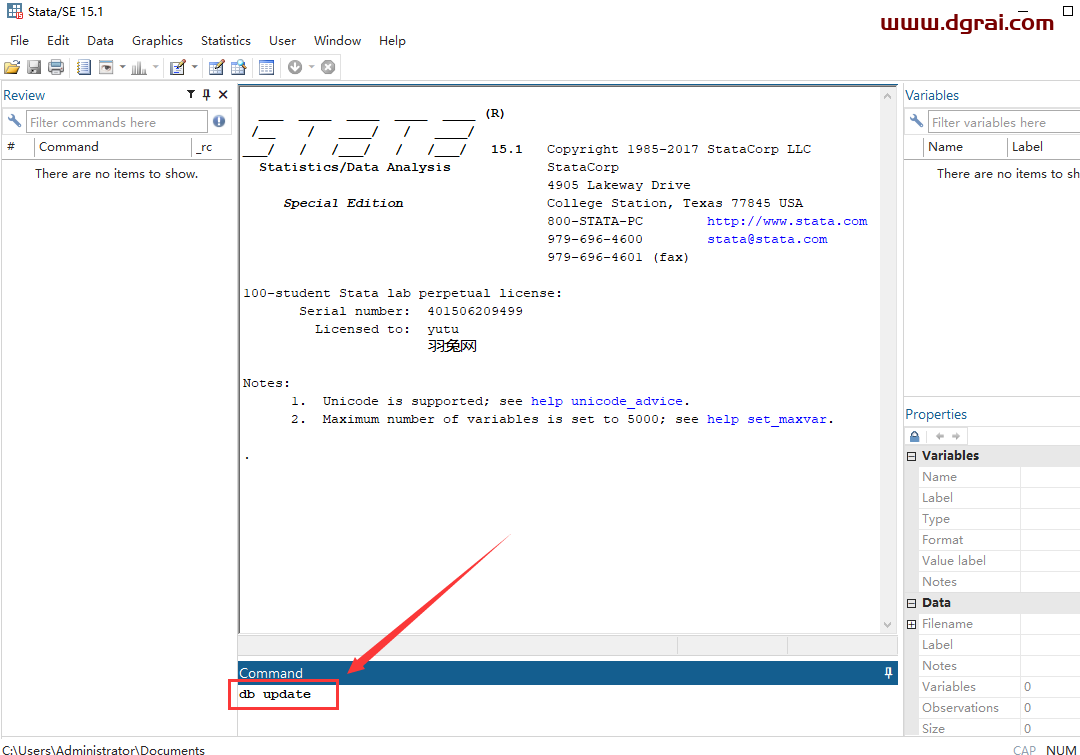1080x755 pixels.
Task: Toggle the lock icon in Properties panel
Action: pos(914,436)
